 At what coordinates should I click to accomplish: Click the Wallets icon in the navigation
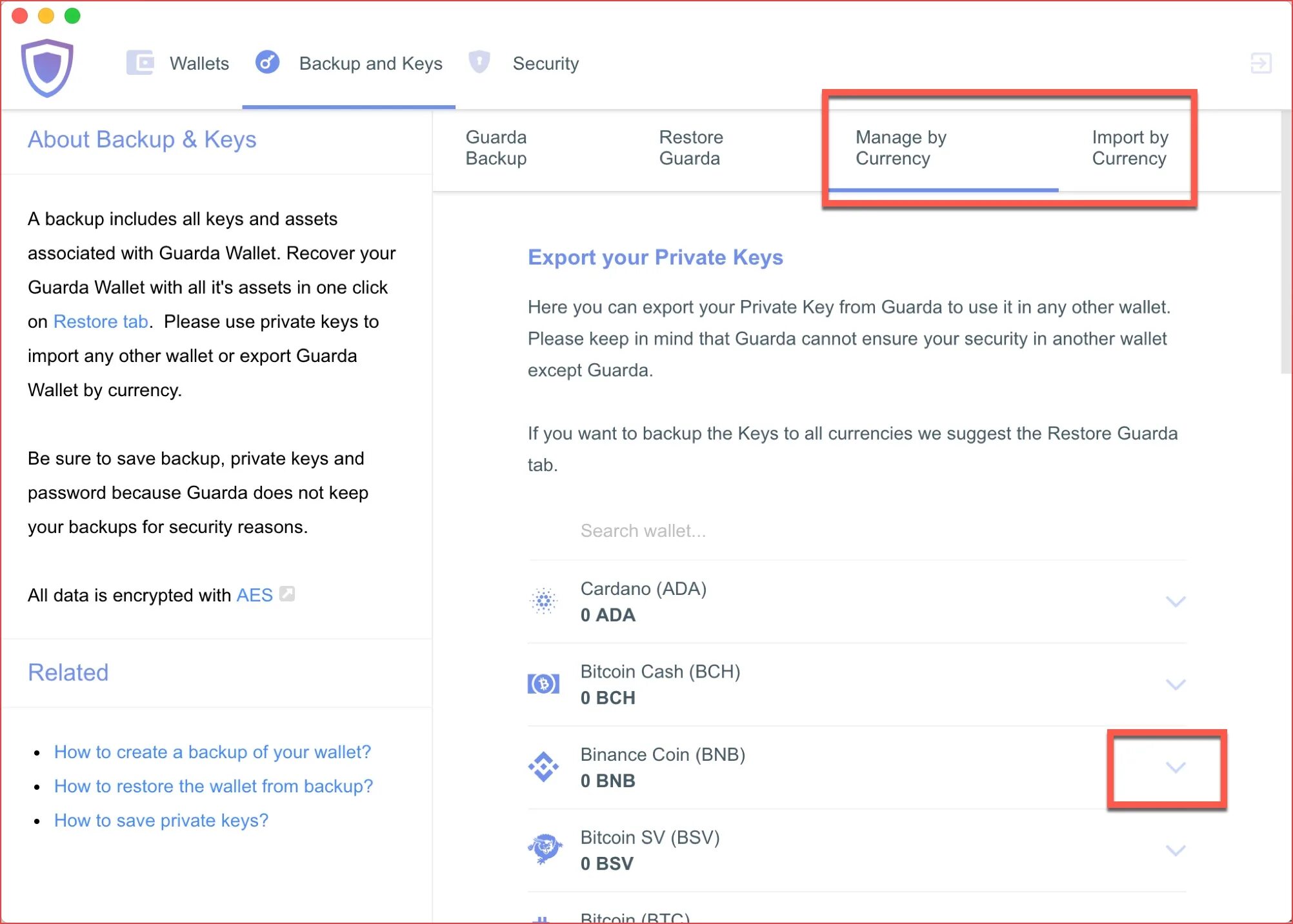click(140, 63)
